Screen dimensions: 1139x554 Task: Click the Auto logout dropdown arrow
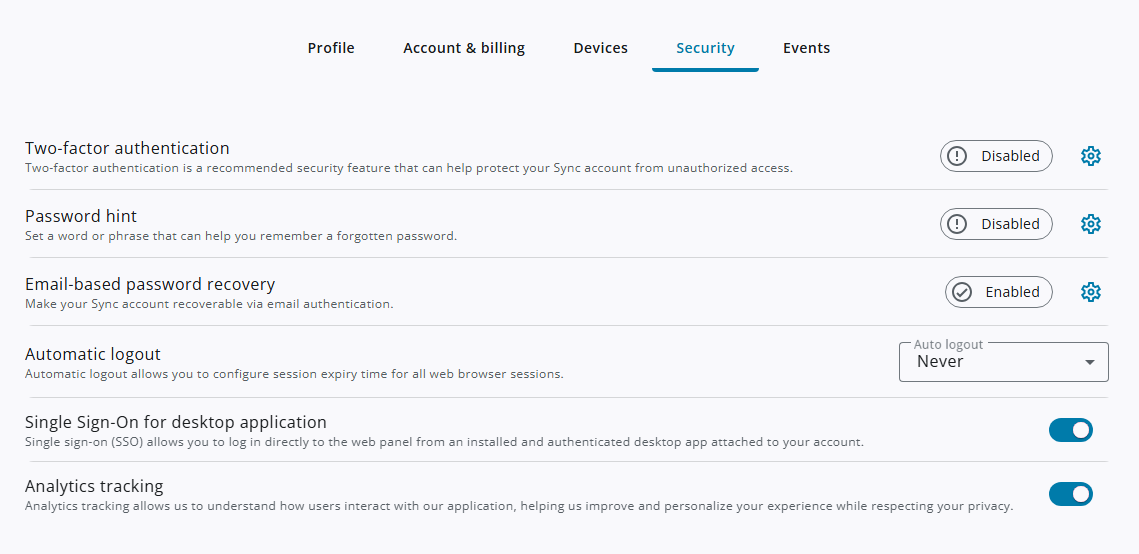coord(1090,362)
